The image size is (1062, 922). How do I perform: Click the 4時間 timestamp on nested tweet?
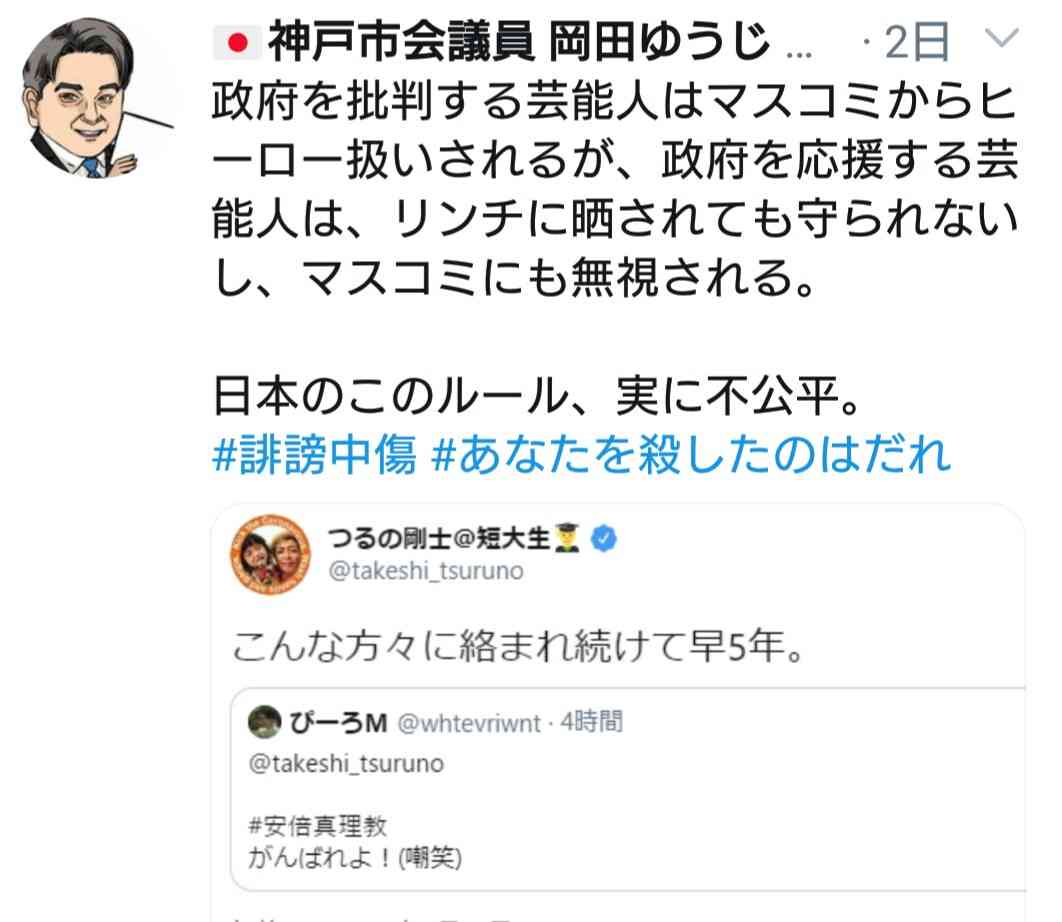[x=591, y=722]
